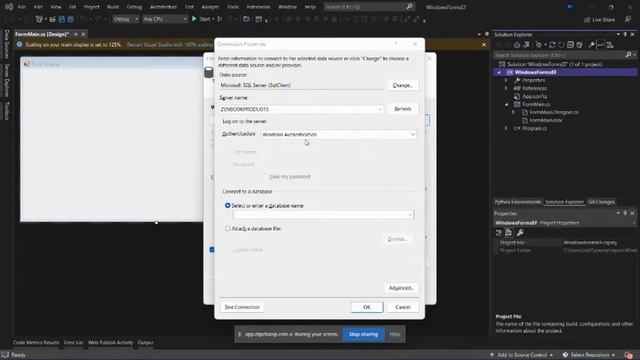Viewport: 640px width, 360px height.
Task: Click the feedback icon at top right
Action: coord(628,19)
